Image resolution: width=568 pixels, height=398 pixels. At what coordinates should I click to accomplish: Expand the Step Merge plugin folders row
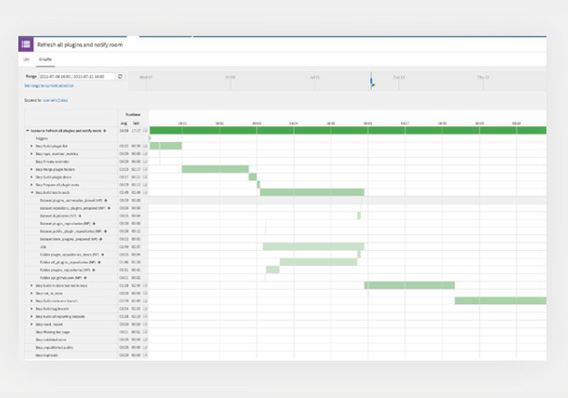(32, 169)
